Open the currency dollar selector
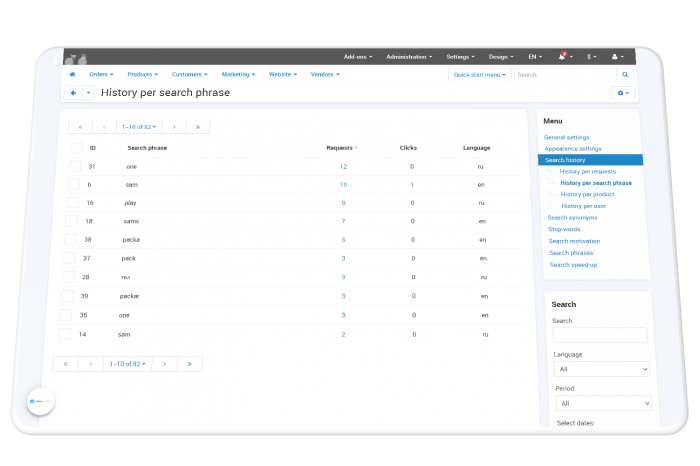 coord(591,57)
